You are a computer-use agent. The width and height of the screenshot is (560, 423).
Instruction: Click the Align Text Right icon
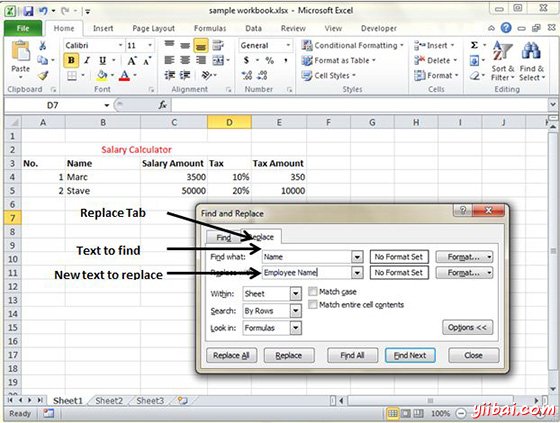[201, 60]
